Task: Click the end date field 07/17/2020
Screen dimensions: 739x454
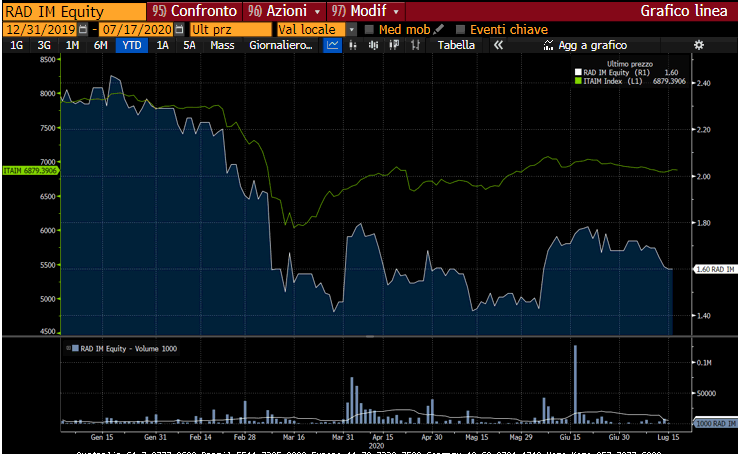Action: [137, 30]
